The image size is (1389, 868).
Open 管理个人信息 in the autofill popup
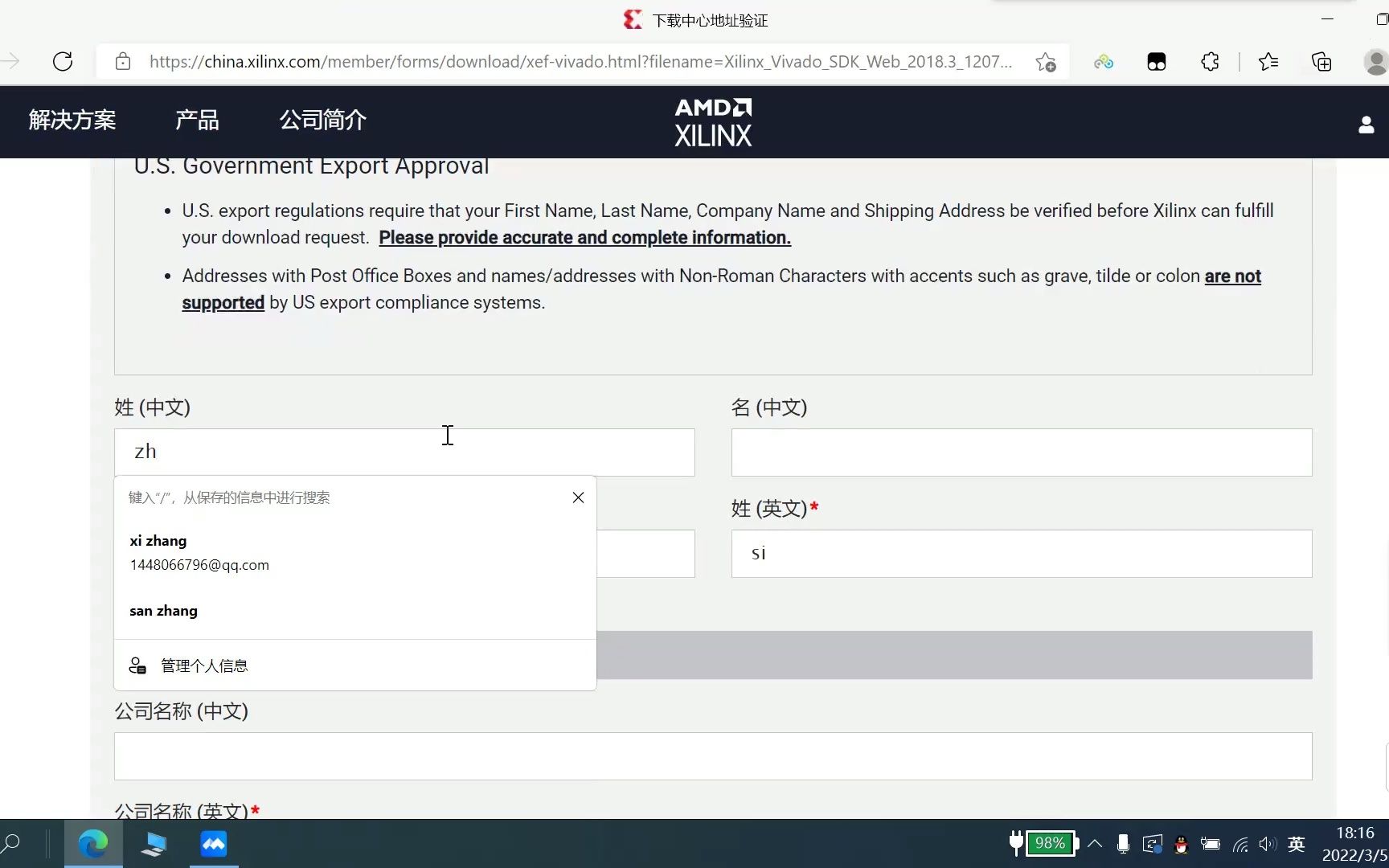[x=355, y=665]
